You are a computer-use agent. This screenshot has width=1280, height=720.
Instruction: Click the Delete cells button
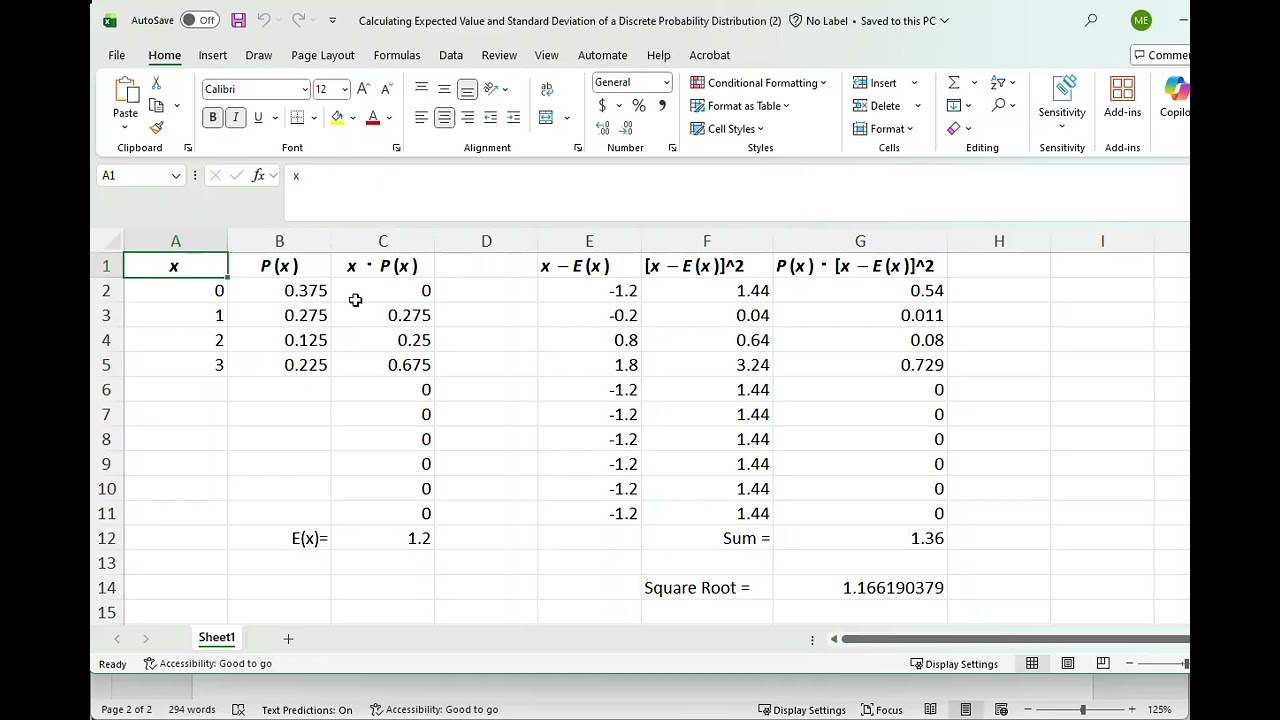[877, 106]
